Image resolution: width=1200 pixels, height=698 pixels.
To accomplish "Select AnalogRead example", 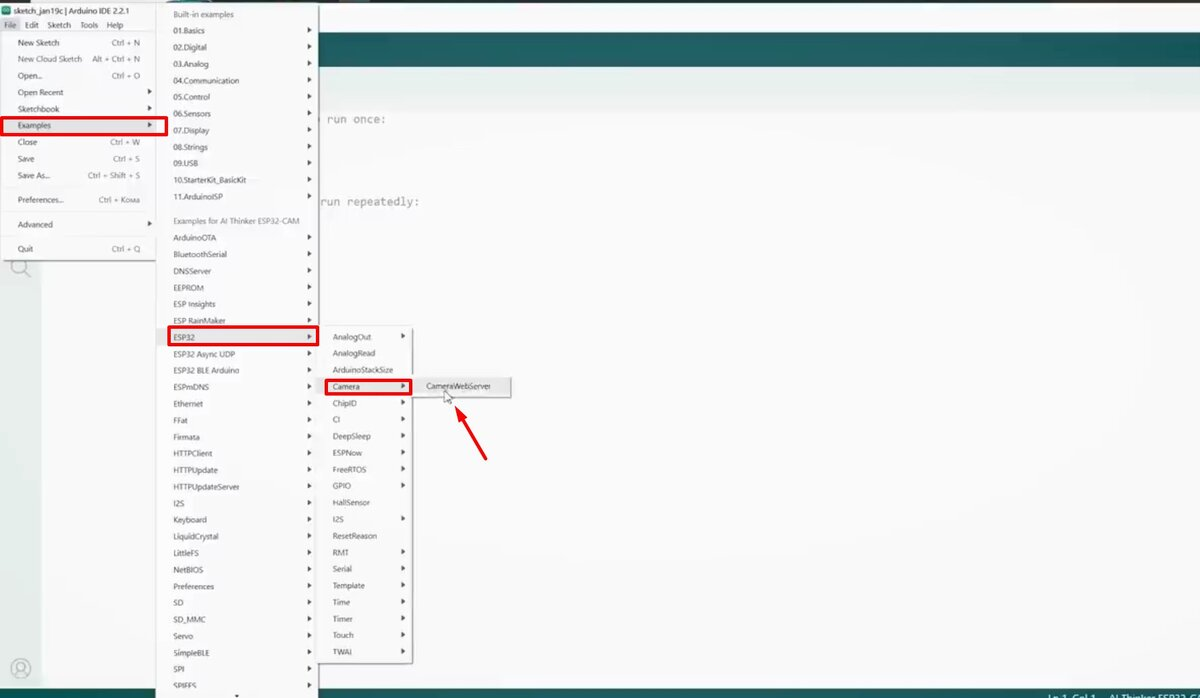I will (365, 353).
